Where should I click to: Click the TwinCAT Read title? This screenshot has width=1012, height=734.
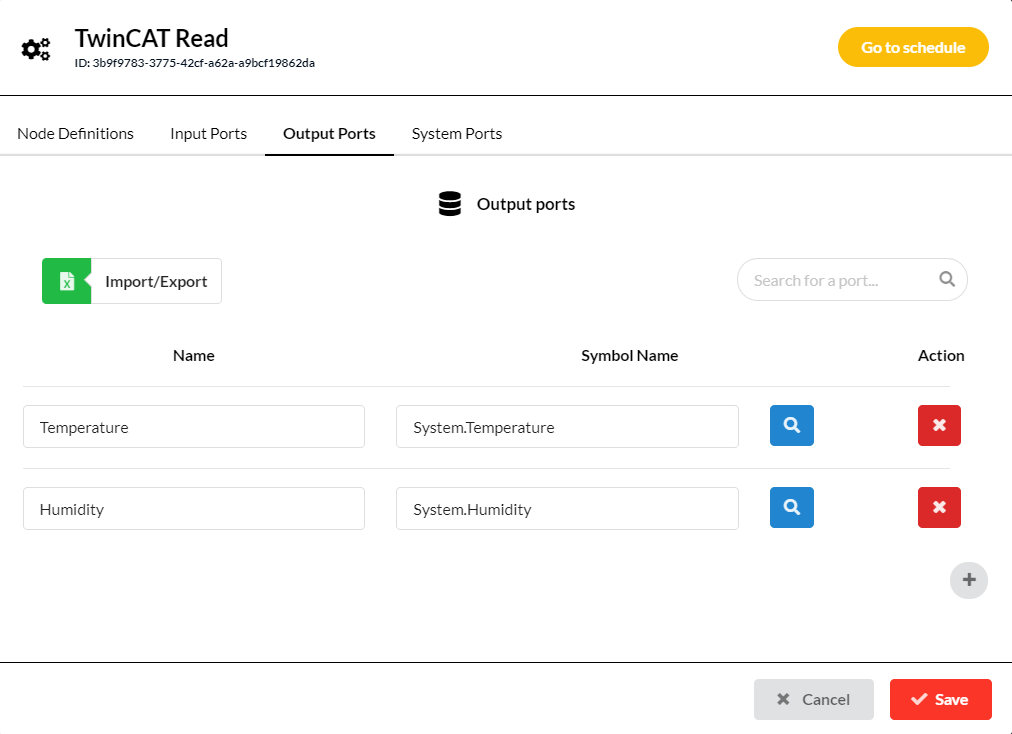152,38
